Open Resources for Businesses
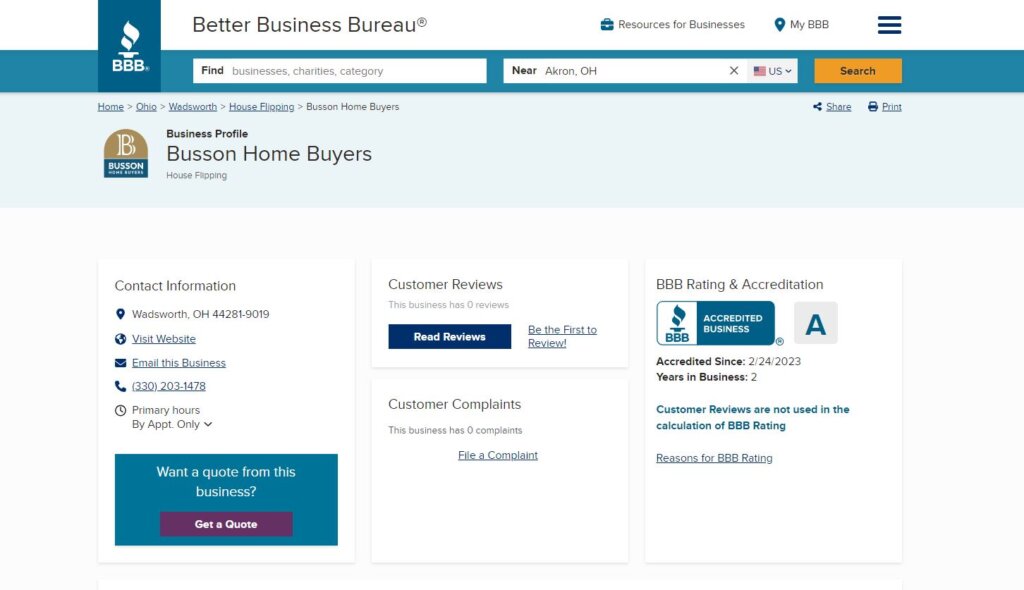Viewport: 1024px width, 590px height. pyautogui.click(x=673, y=25)
